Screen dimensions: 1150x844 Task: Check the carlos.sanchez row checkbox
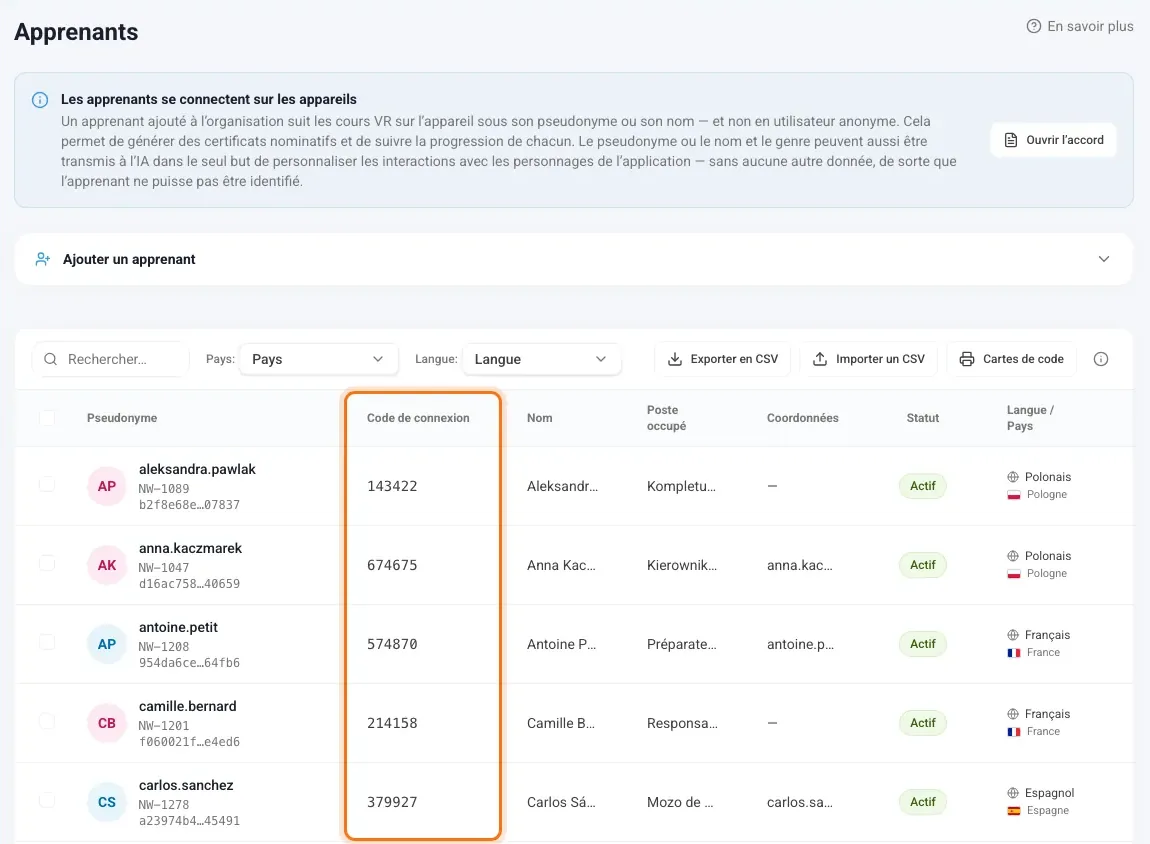tap(47, 800)
